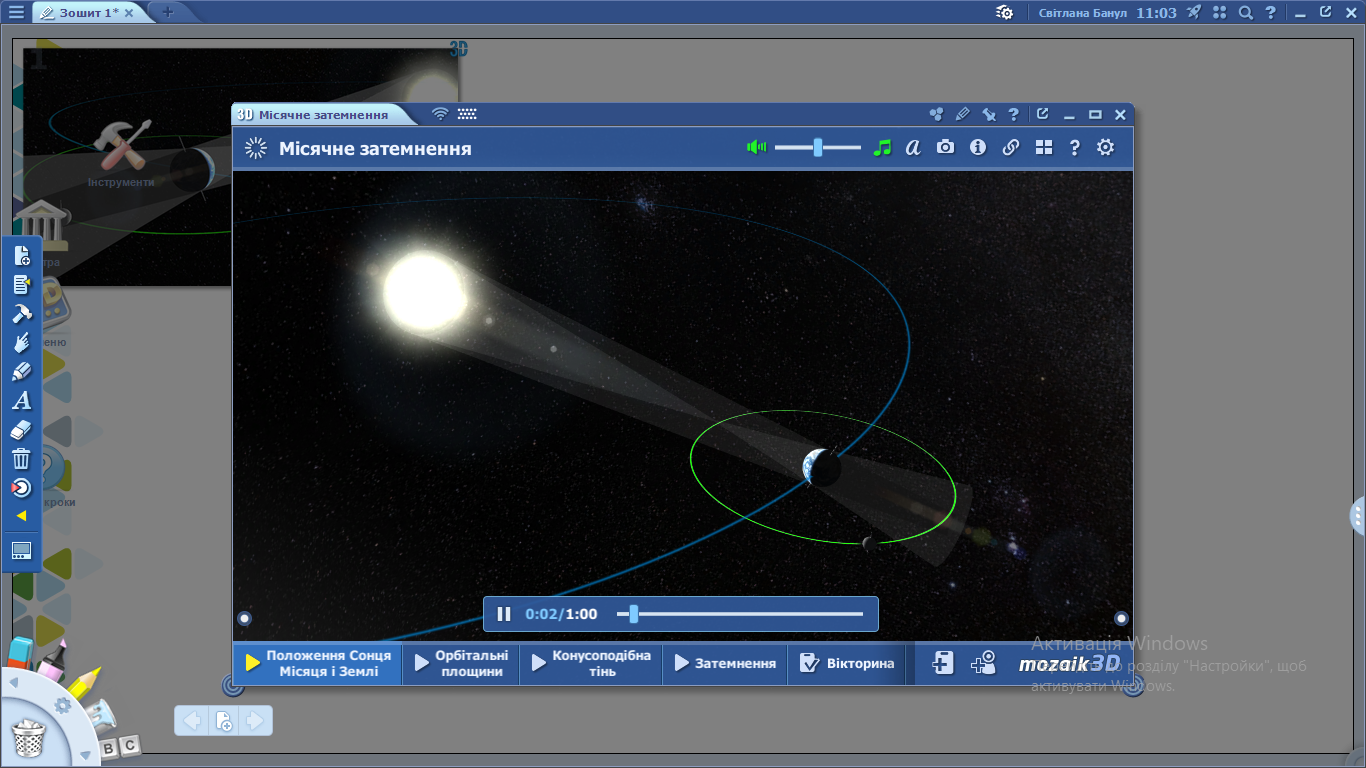
Task: Take a snapshot with the camera icon
Action: coord(945,147)
